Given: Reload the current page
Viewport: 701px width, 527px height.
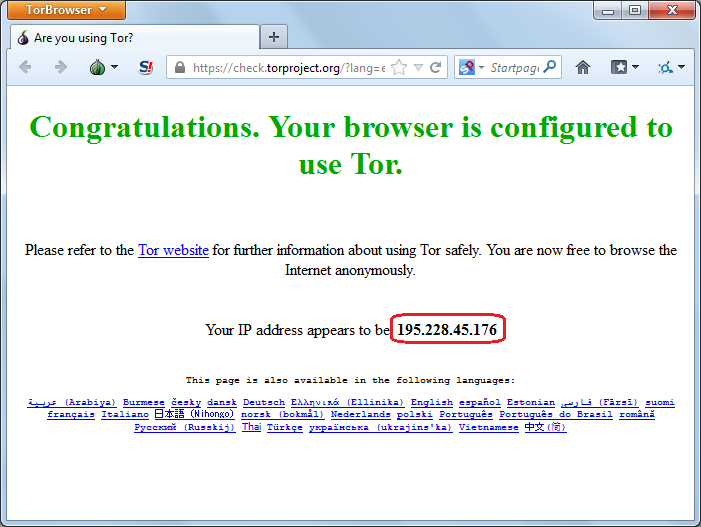Looking at the screenshot, I should coord(436,67).
